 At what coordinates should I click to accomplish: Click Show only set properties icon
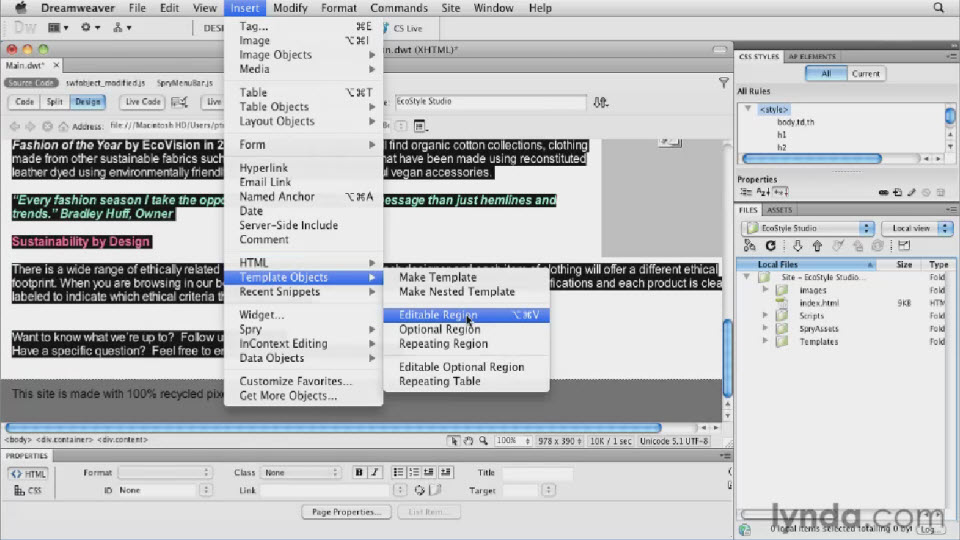[x=781, y=192]
